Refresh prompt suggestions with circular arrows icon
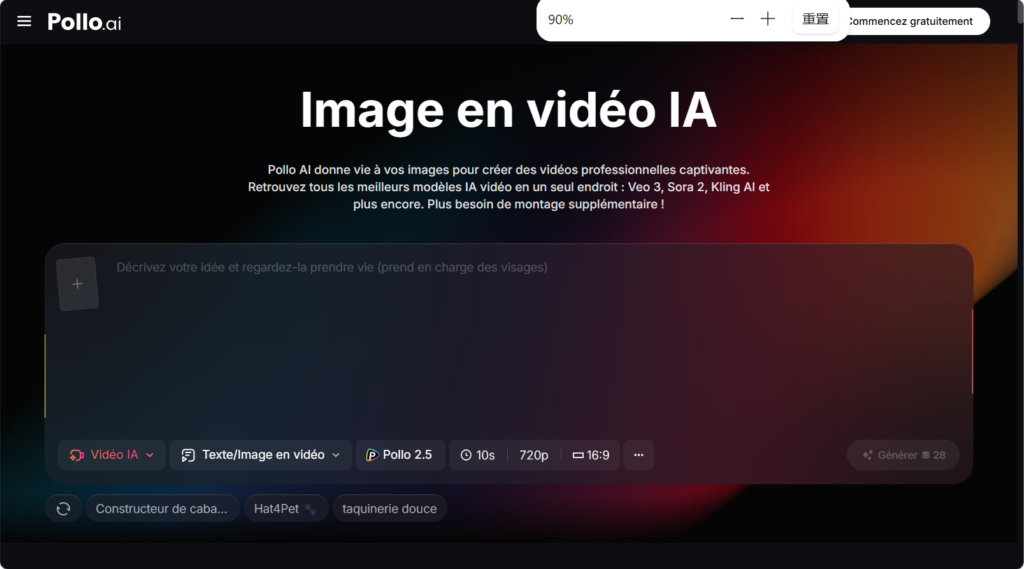 [x=63, y=508]
